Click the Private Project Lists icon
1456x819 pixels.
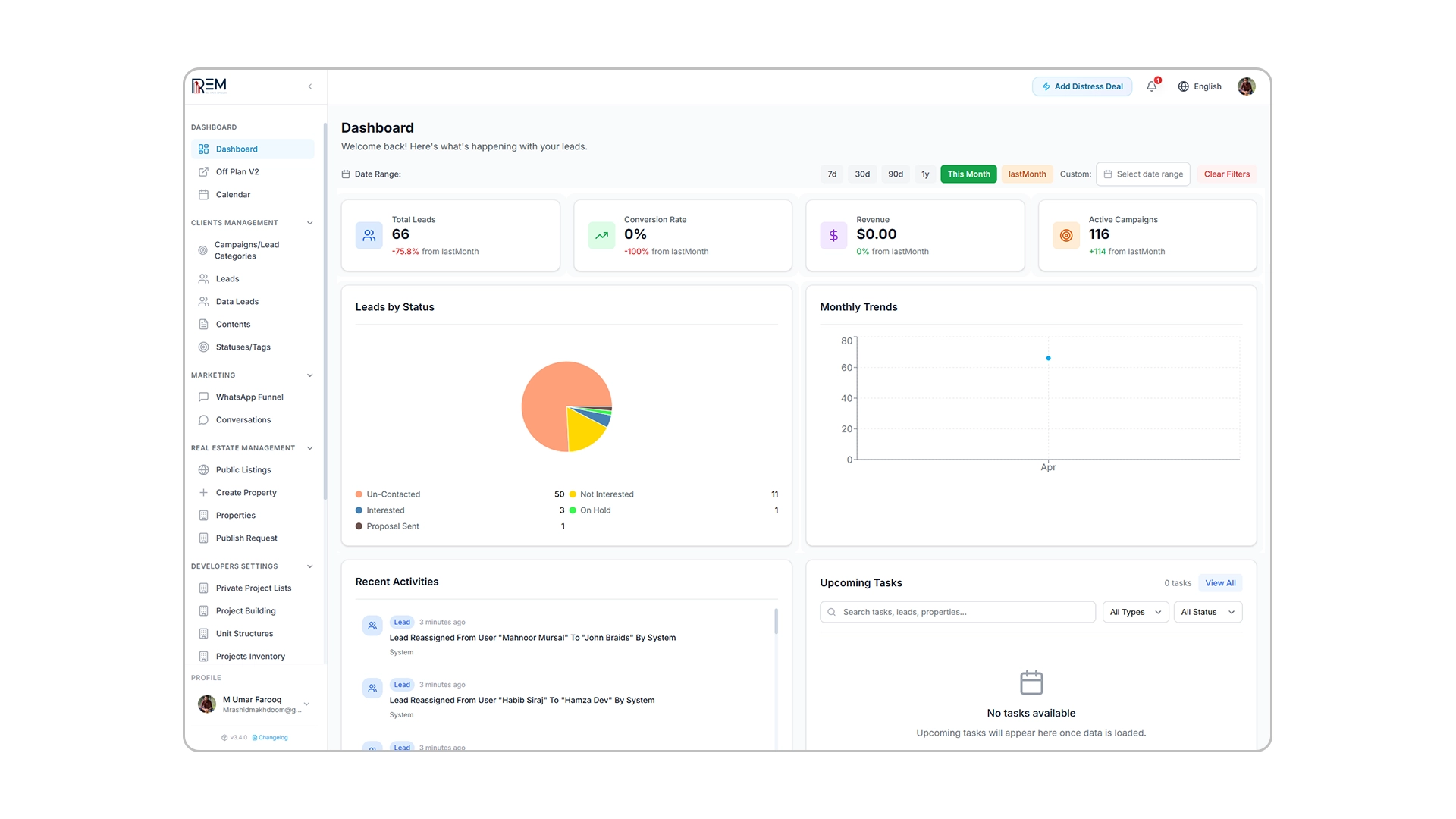click(x=203, y=588)
